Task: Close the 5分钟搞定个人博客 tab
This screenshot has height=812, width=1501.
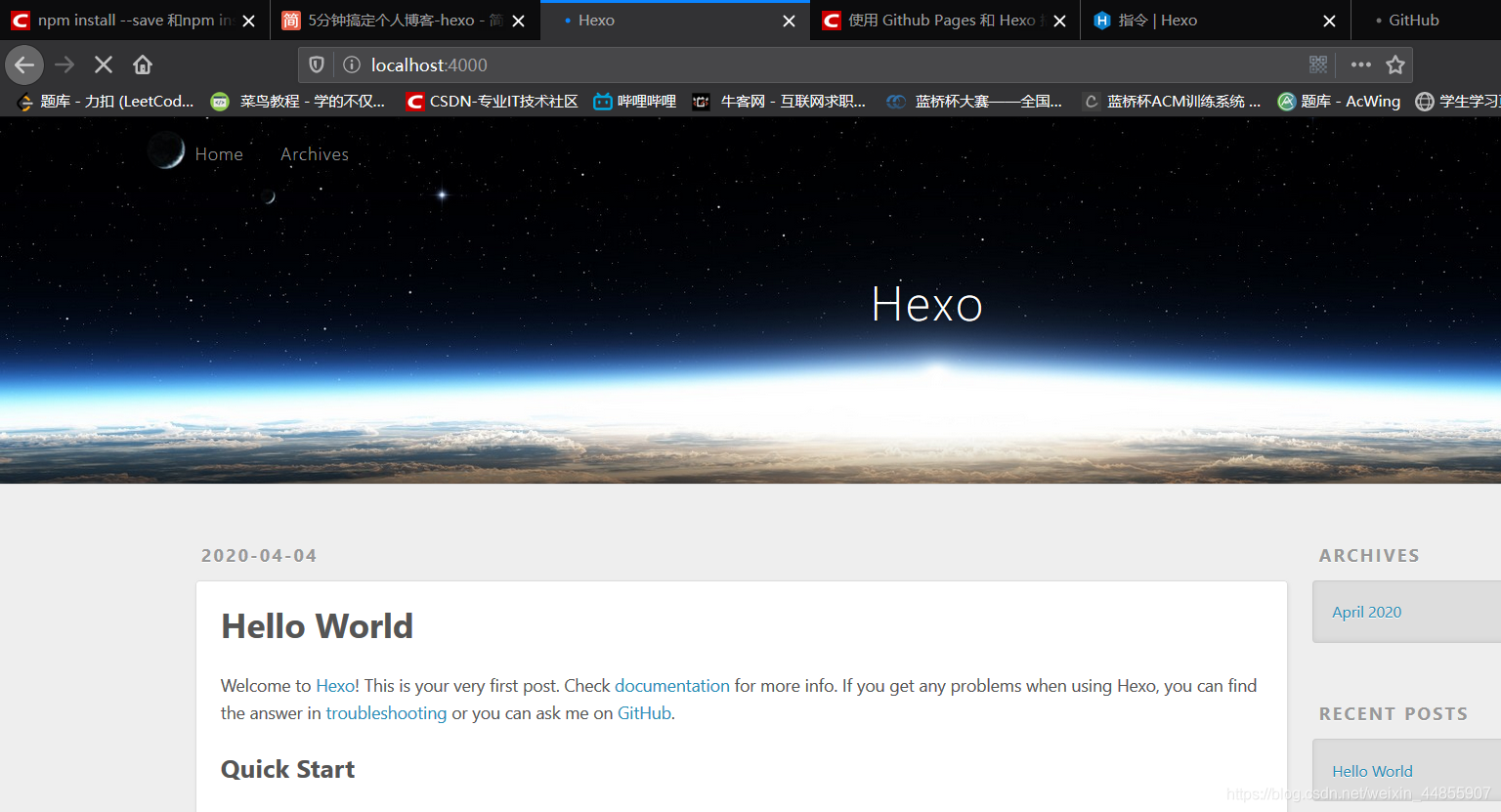Action: coord(518,21)
